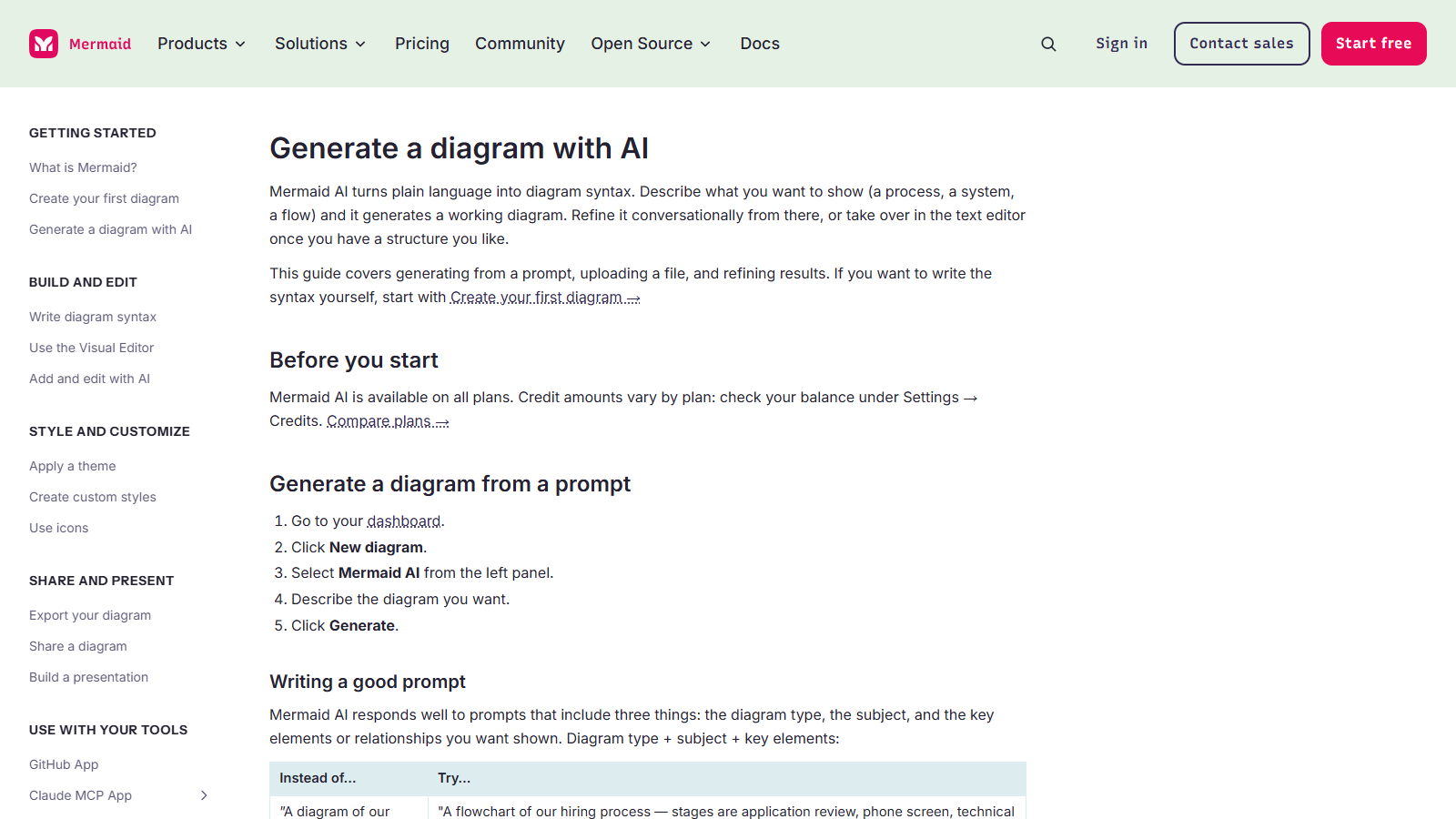The image size is (1456, 819).
Task: Click the bold Generate text in step 5
Action: (362, 626)
